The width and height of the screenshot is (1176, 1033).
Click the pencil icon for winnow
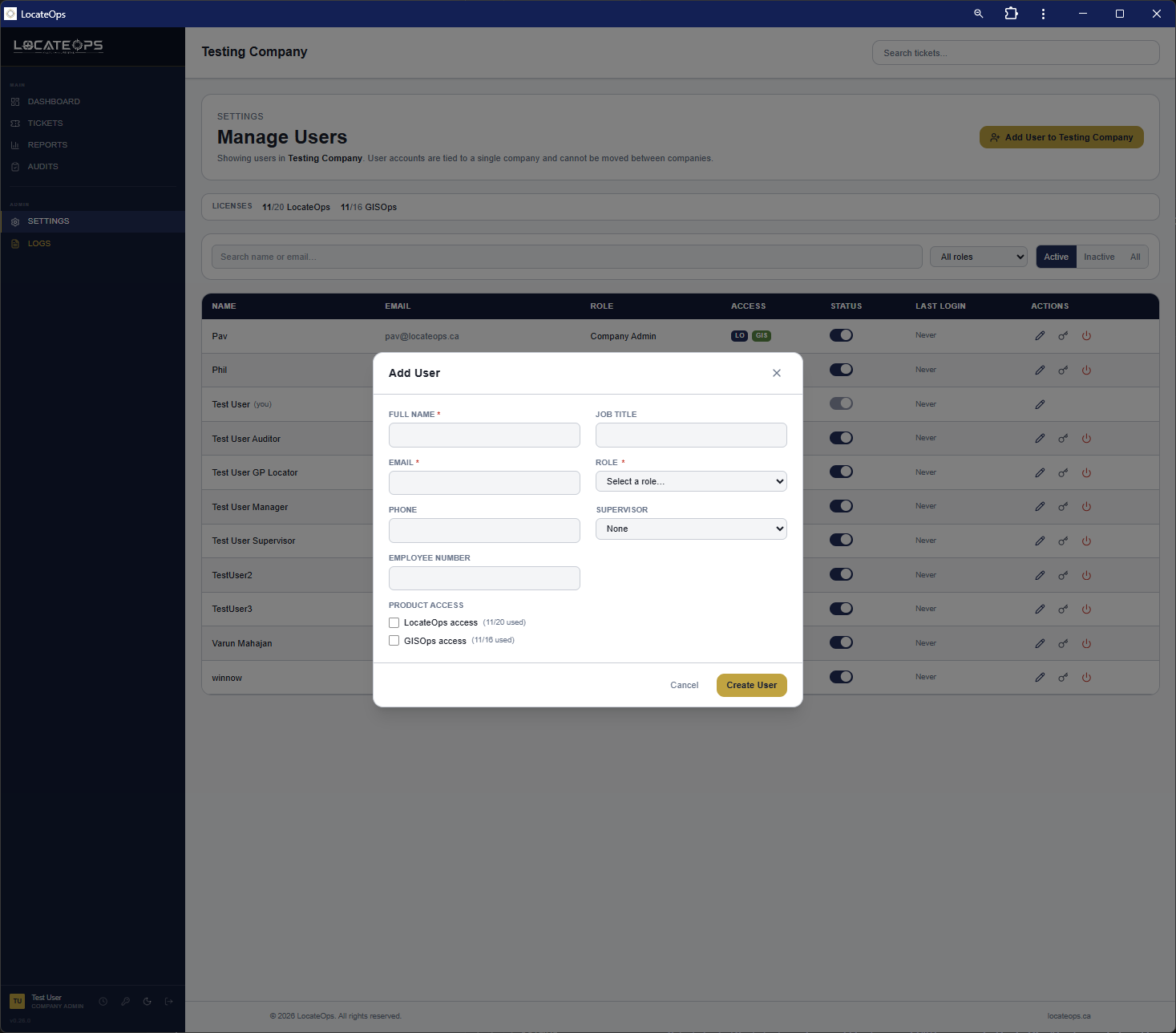click(1040, 678)
